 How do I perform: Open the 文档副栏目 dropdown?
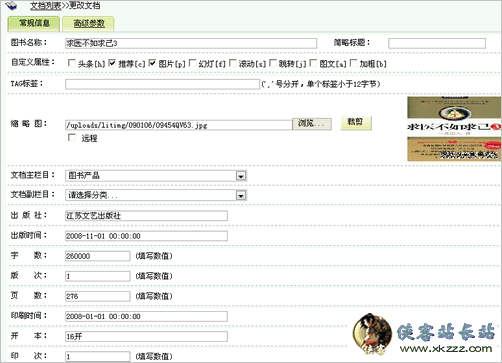click(x=156, y=195)
